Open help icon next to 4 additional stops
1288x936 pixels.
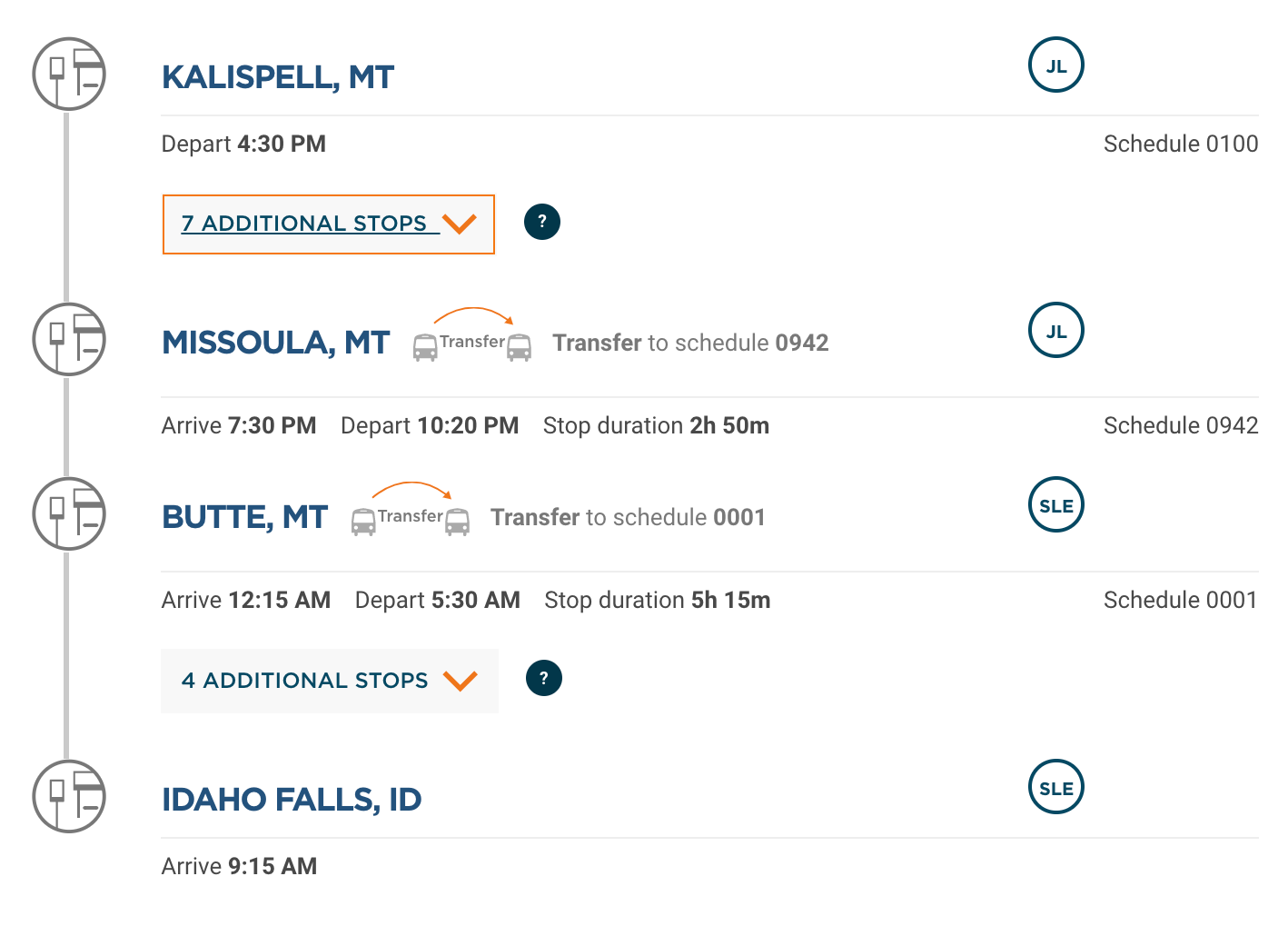[544, 678]
